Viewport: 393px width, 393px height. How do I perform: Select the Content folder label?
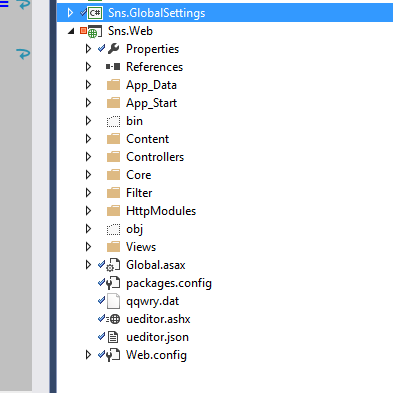pos(147,139)
